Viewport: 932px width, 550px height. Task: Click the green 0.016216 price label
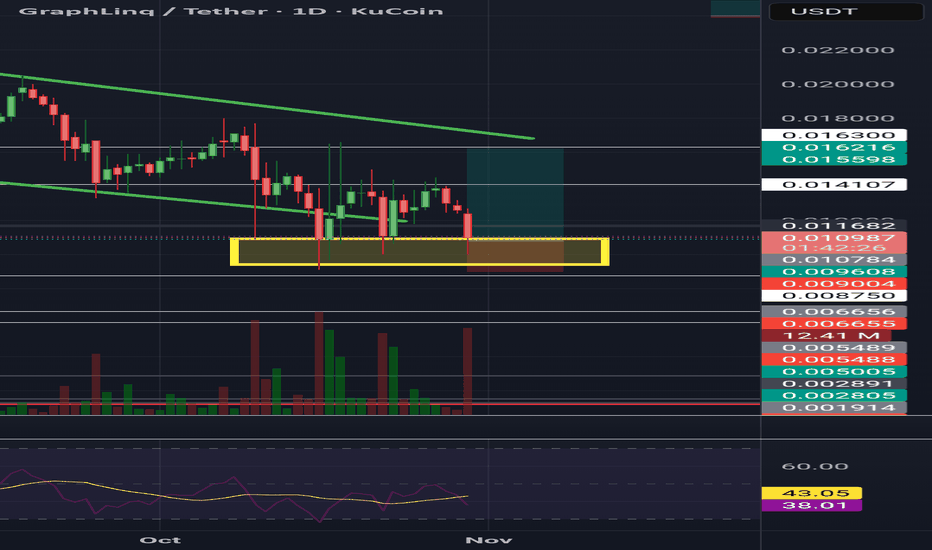point(834,147)
